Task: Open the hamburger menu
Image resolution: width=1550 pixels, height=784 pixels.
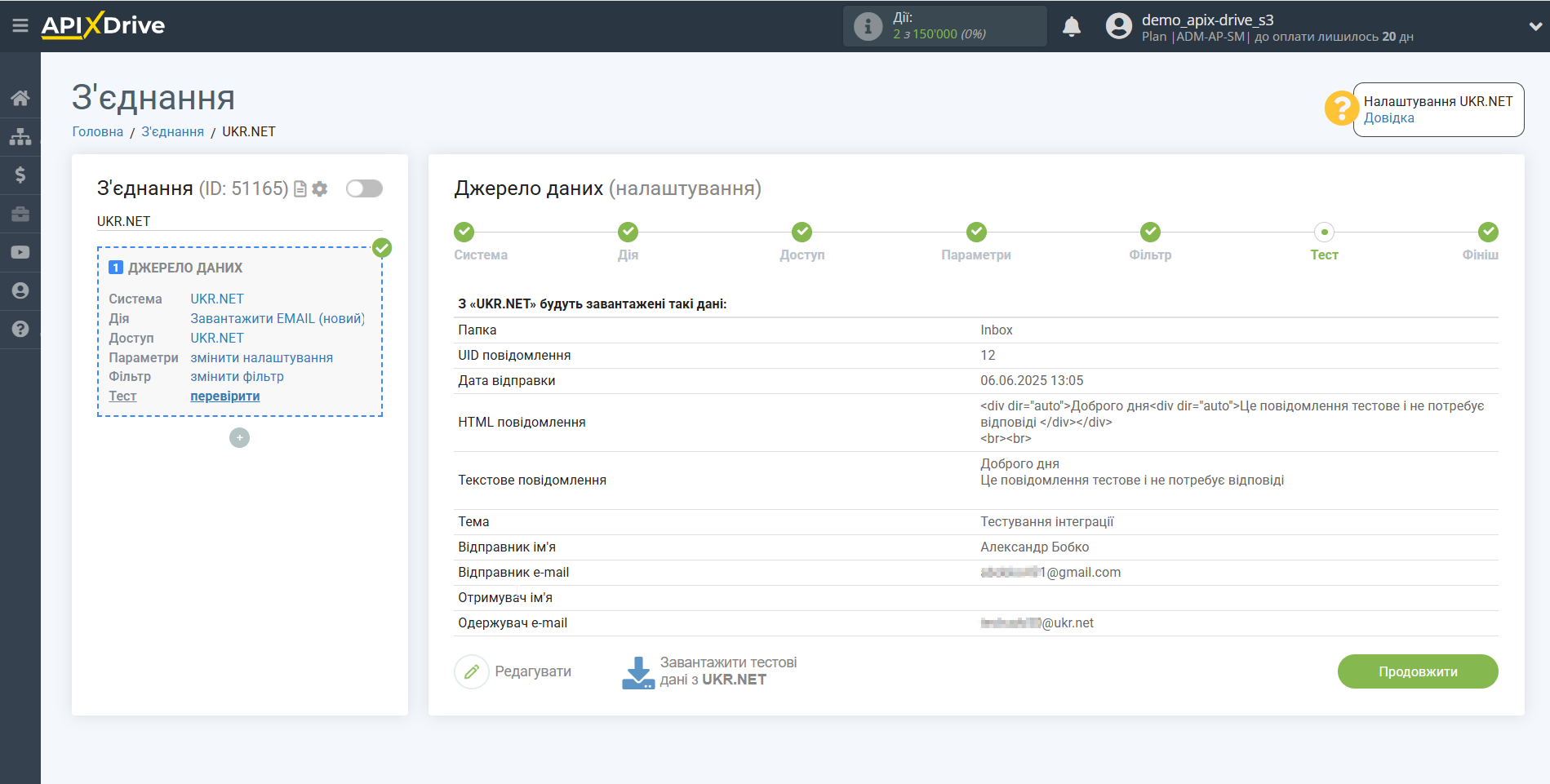Action: pyautogui.click(x=20, y=25)
